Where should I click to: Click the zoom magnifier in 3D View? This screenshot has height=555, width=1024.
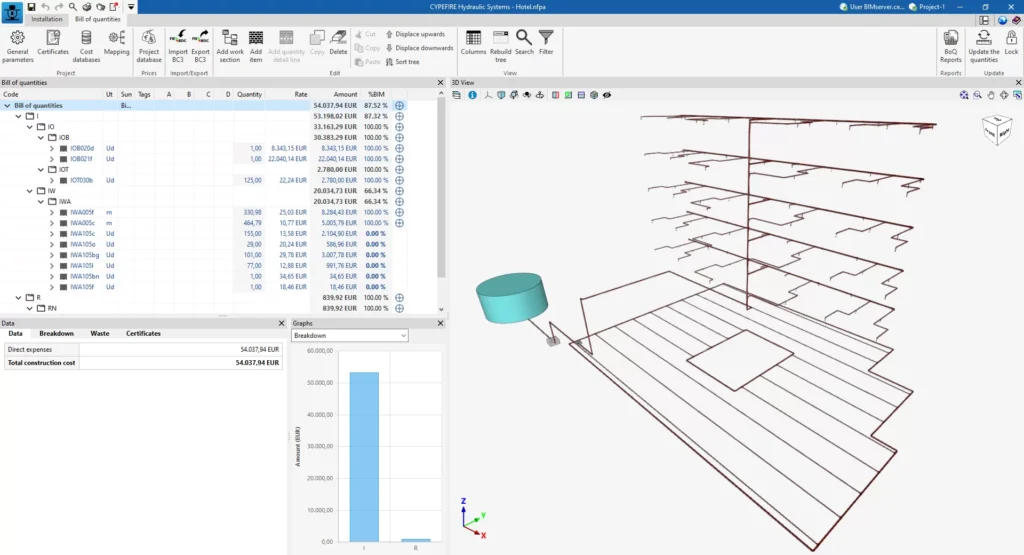click(978, 95)
